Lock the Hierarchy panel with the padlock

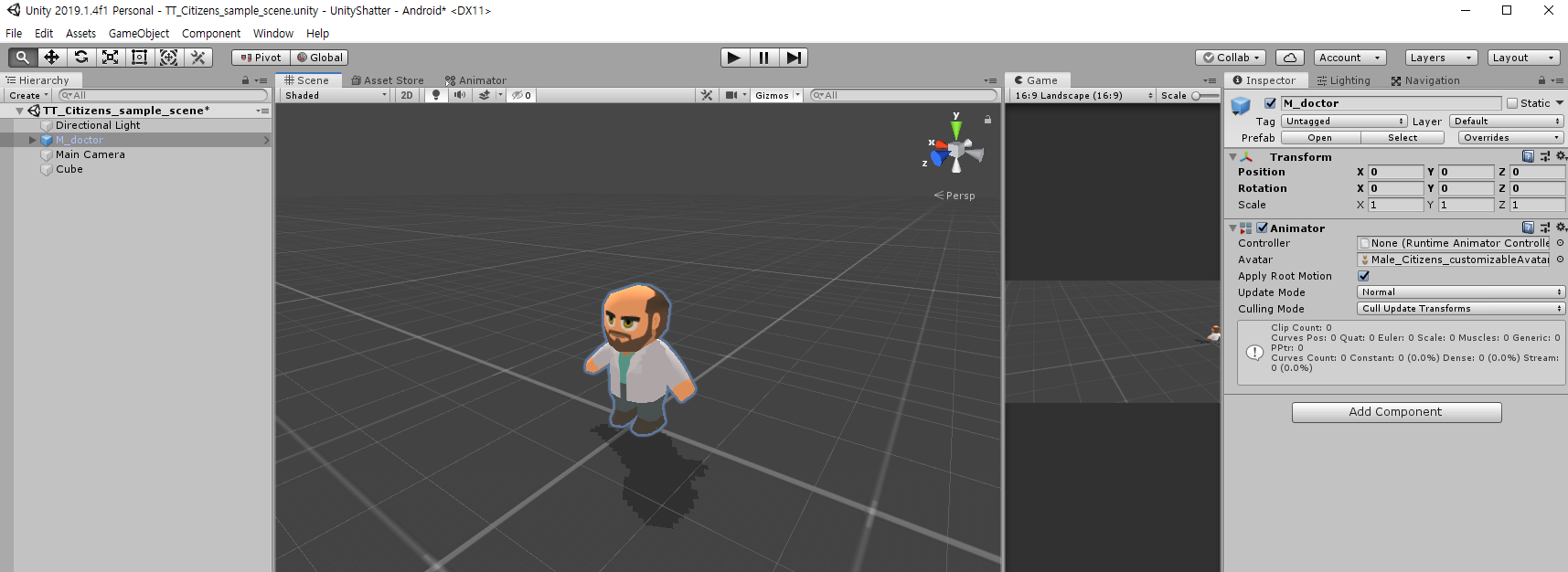coord(245,80)
